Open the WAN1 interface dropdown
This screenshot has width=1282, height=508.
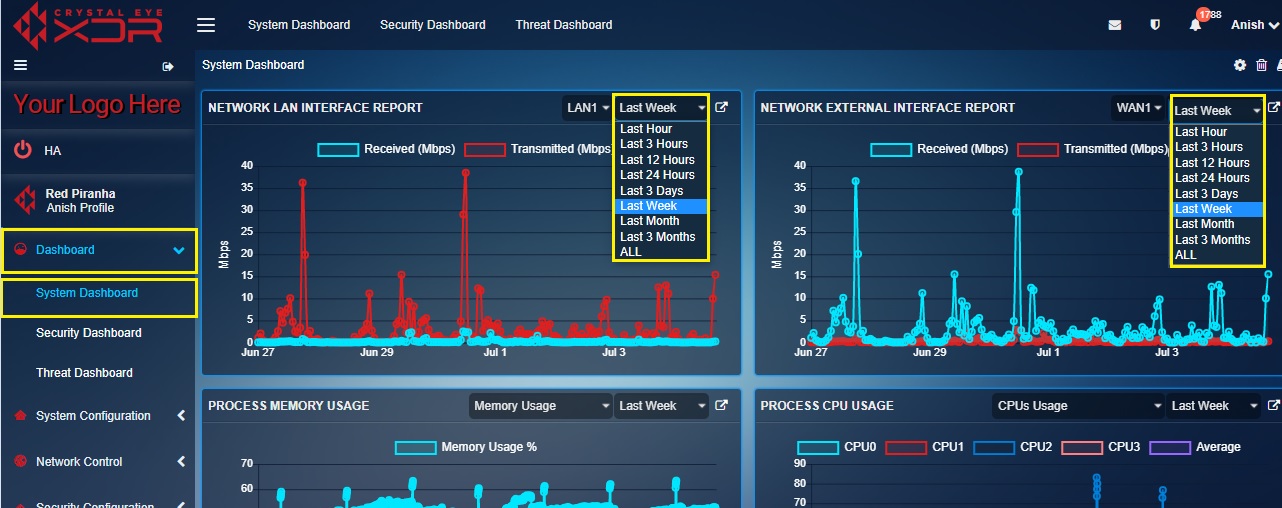coord(1139,107)
